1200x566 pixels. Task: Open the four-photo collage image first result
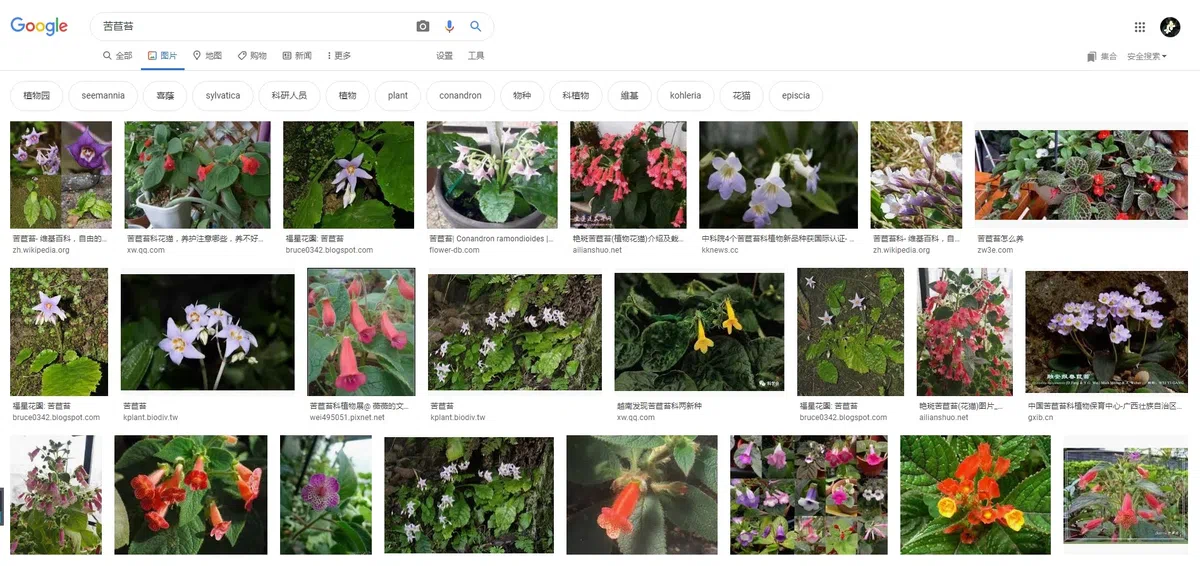pos(61,175)
